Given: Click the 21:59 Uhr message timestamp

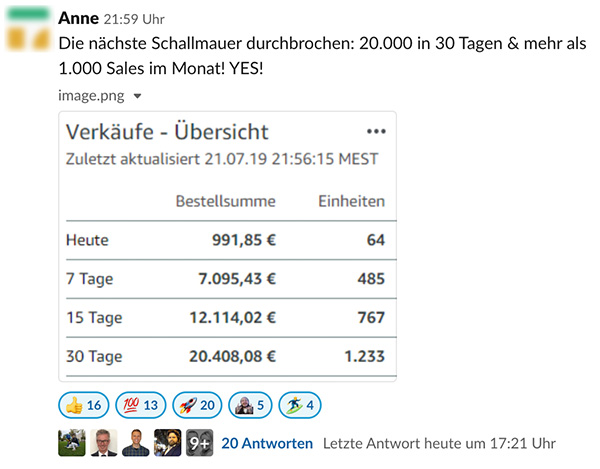Looking at the screenshot, I should point(134,19).
